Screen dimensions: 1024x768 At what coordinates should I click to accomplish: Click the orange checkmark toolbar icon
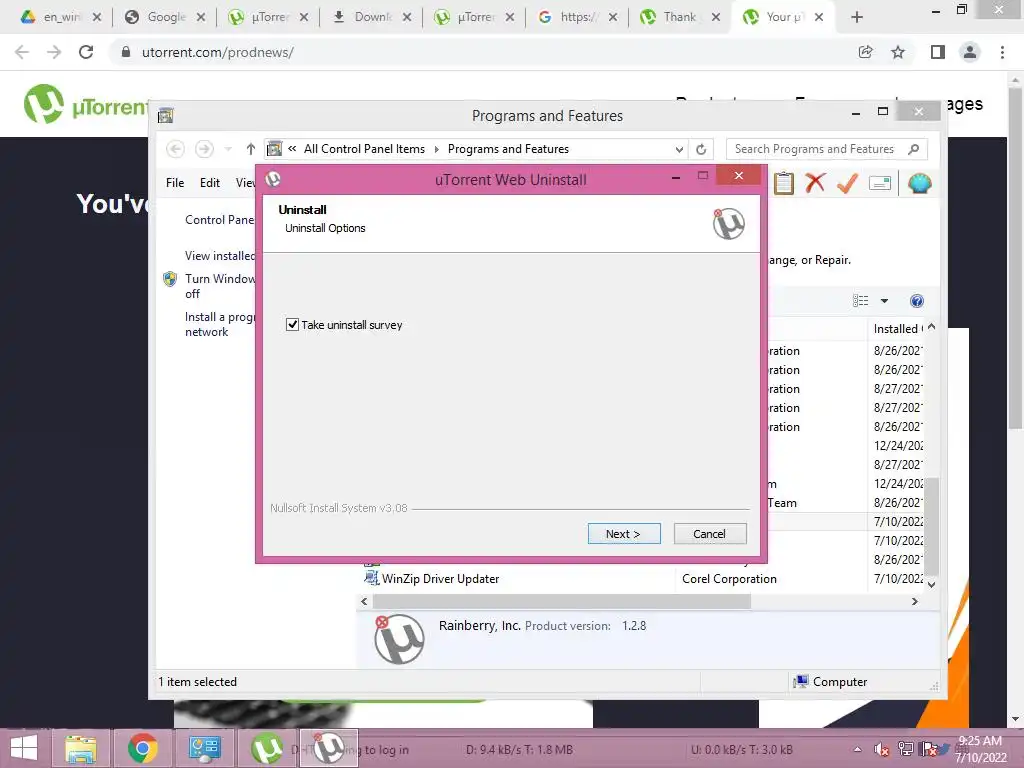click(848, 183)
